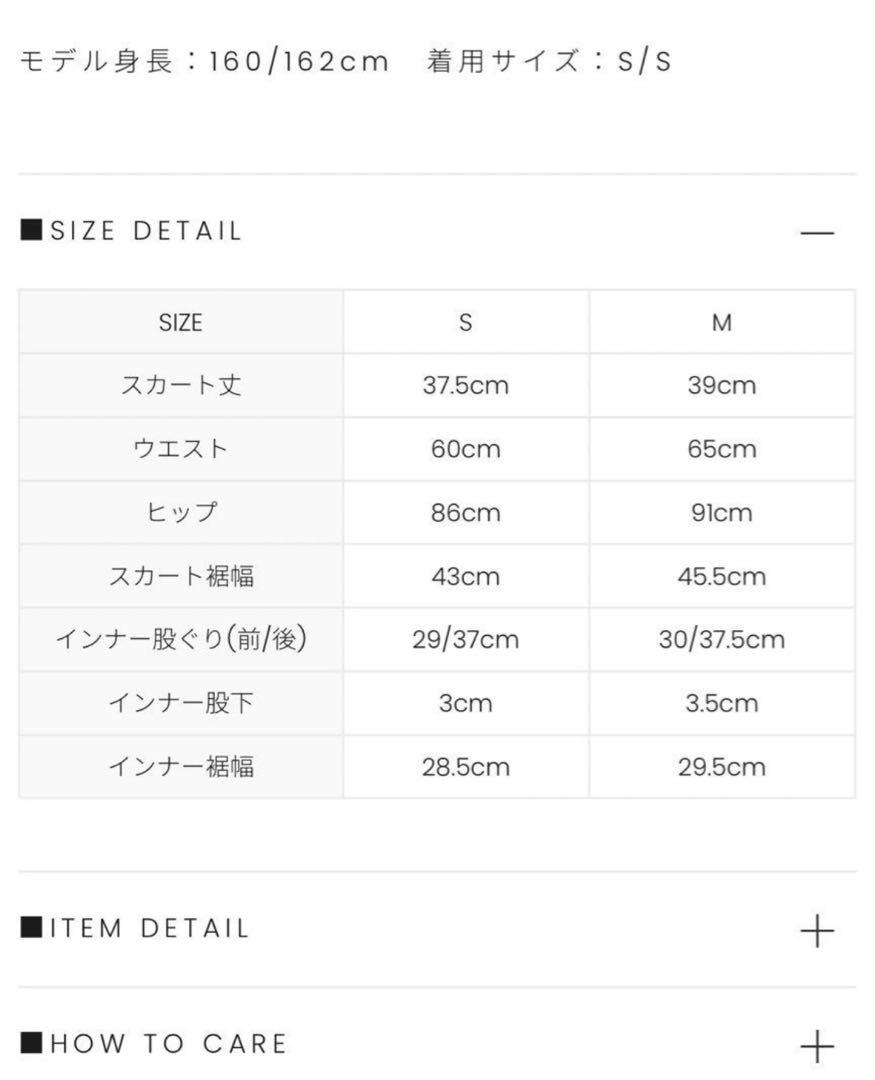Click the ウエスト row label
875x1080 pixels.
[x=181, y=449]
